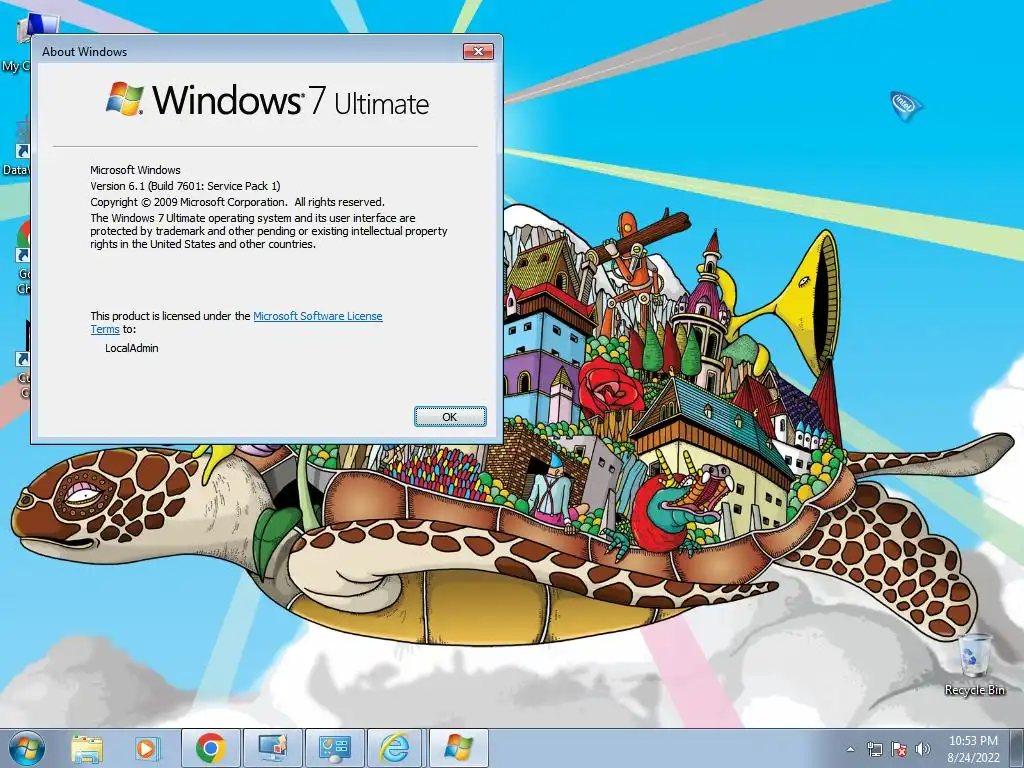Image resolution: width=1024 pixels, height=768 pixels.
Task: Open the Start menu orb
Action: (27, 749)
